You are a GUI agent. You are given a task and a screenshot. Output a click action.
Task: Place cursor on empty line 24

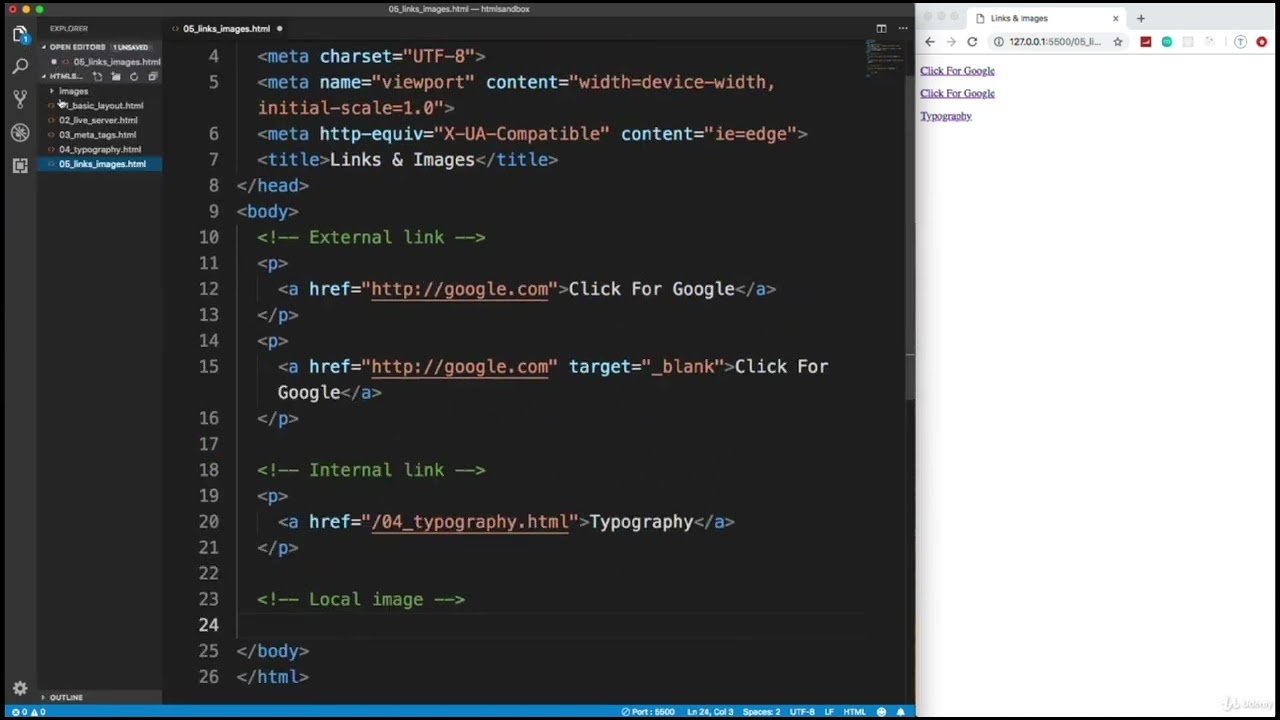click(x=550, y=625)
